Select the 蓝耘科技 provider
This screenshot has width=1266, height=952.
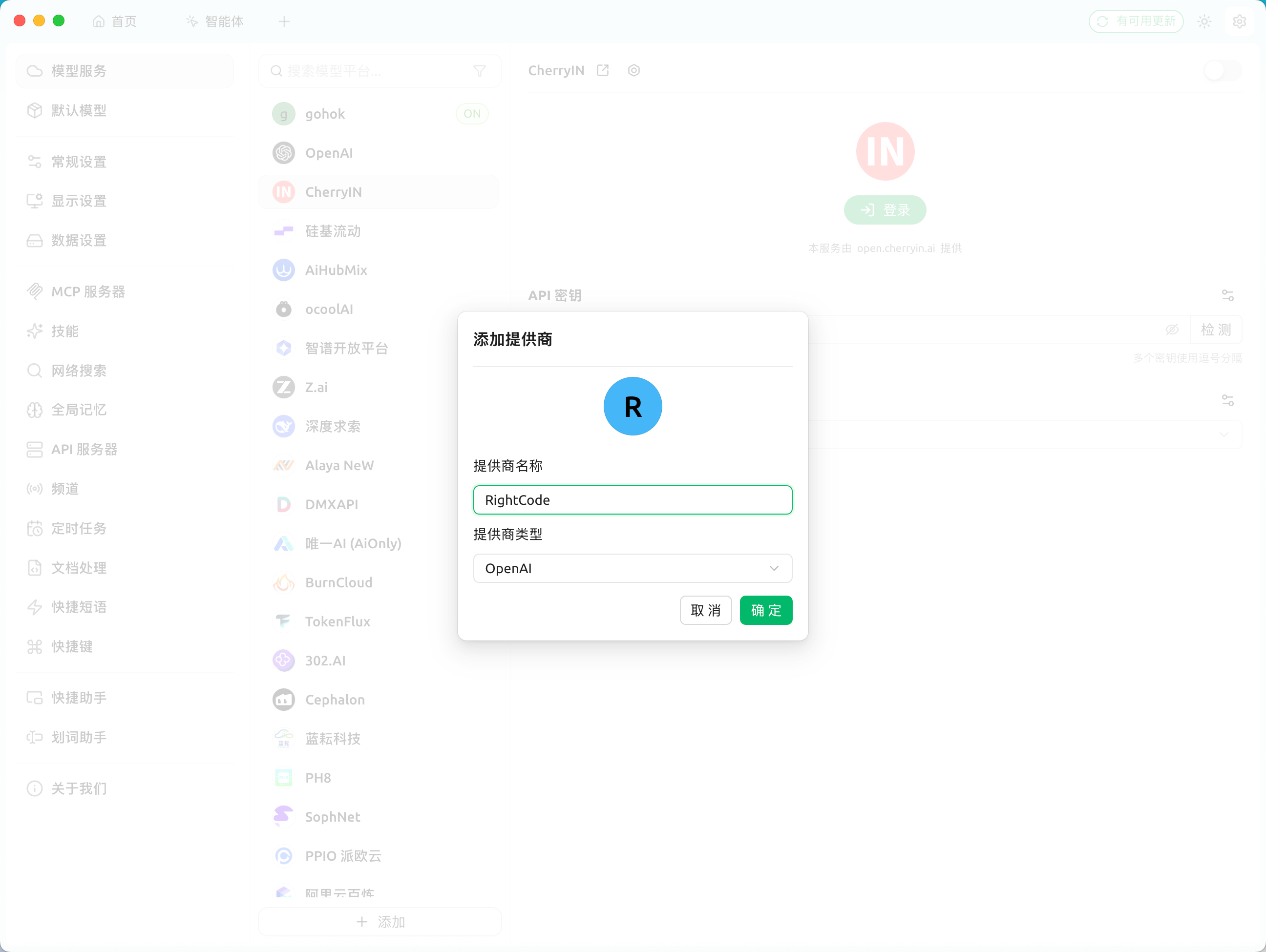[x=379, y=739]
